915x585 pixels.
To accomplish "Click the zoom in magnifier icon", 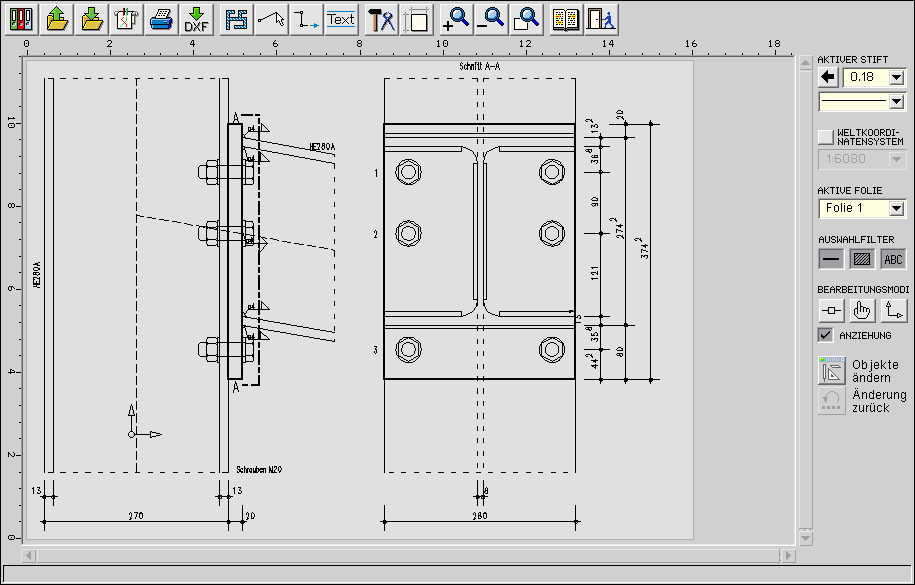I will click(x=457, y=18).
